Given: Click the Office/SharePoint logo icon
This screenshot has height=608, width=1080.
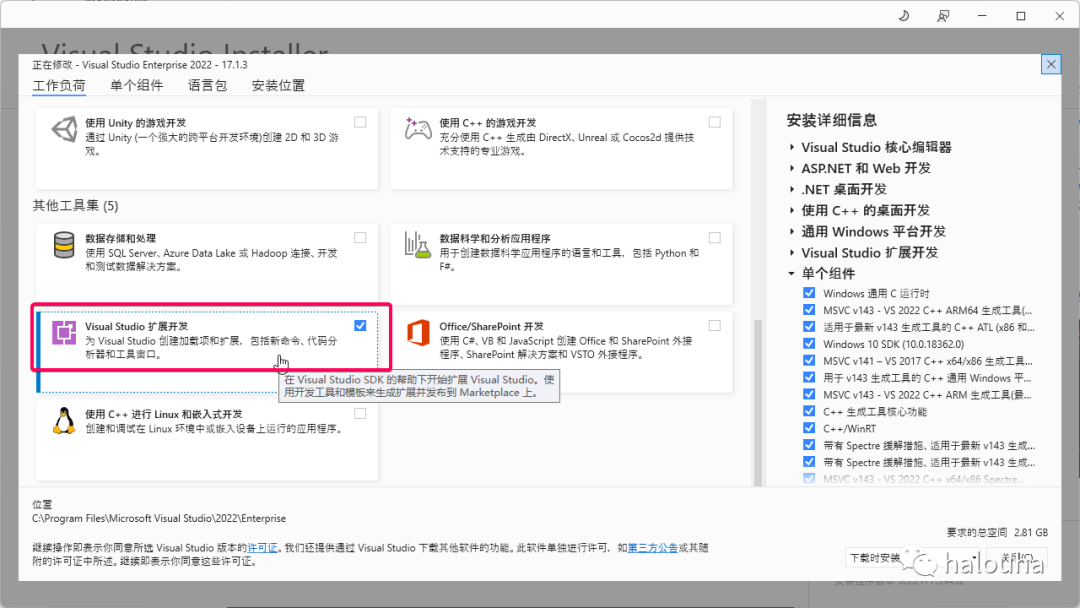Looking at the screenshot, I should tap(418, 333).
